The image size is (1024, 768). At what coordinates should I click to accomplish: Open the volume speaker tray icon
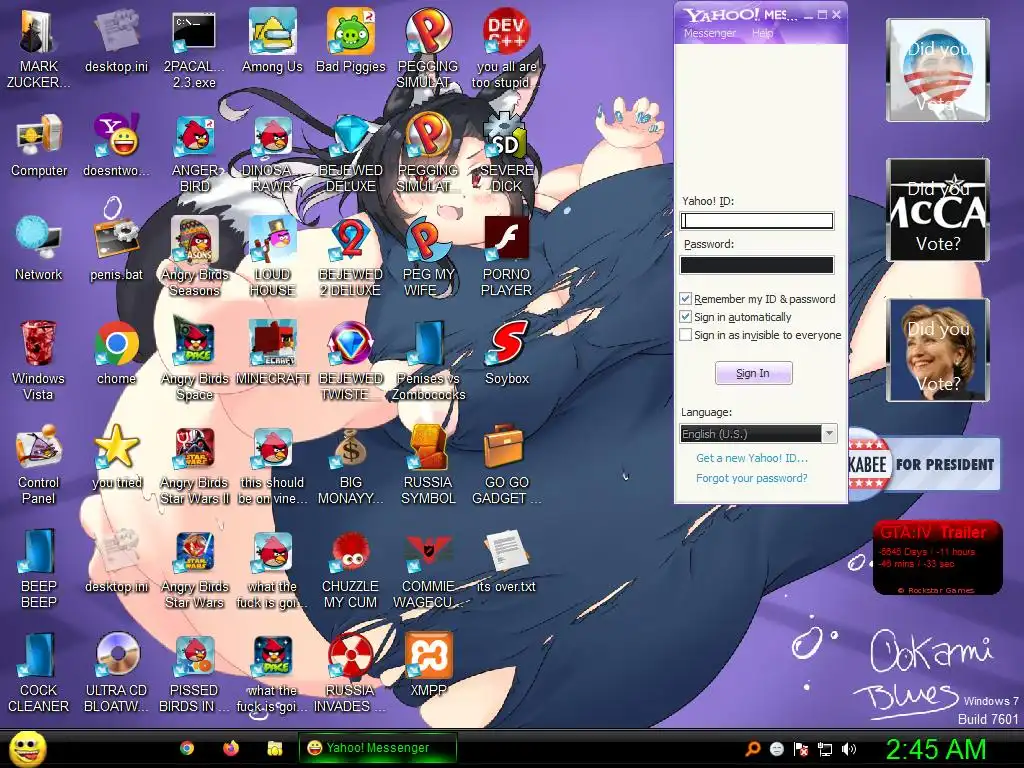pos(849,748)
